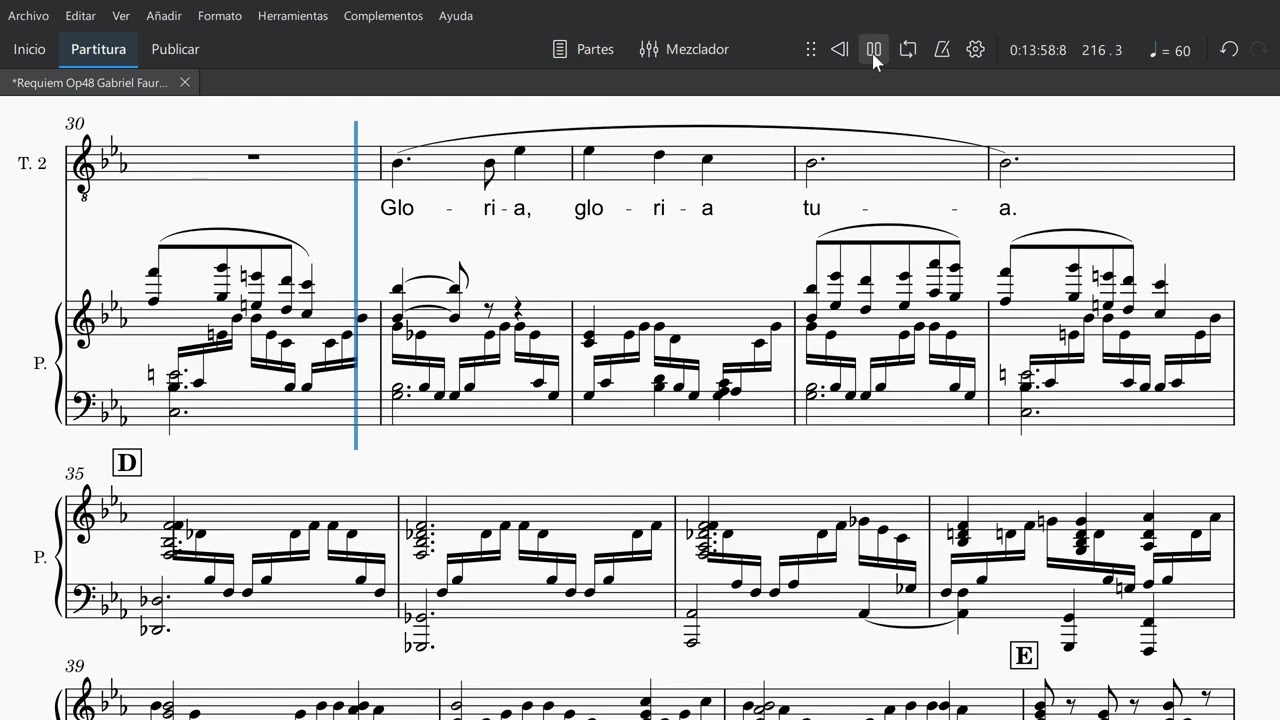Select rehearsal mark D
Viewport: 1280px width, 720px height.
[x=127, y=462]
